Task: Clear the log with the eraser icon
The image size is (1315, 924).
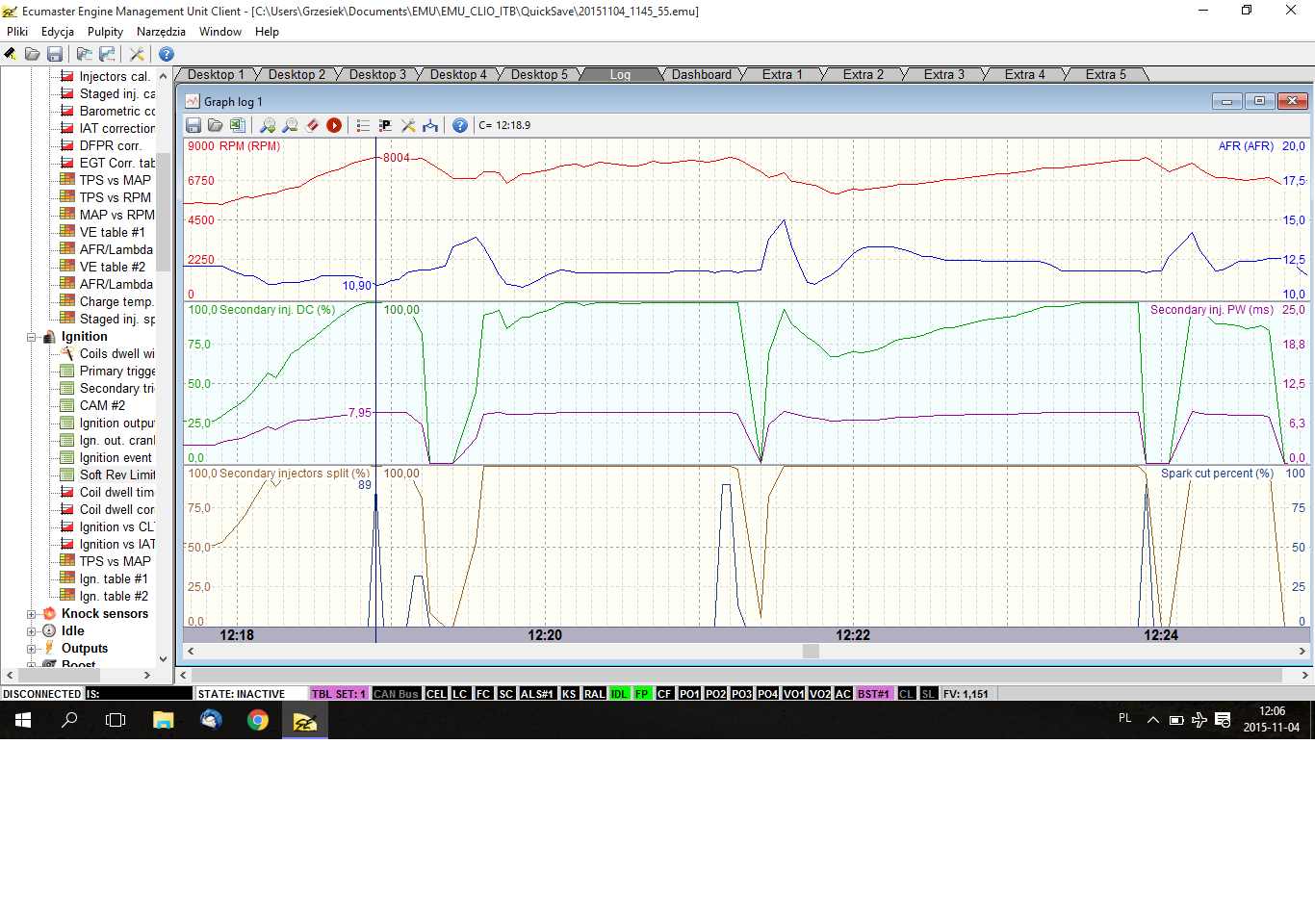Action: (312, 125)
